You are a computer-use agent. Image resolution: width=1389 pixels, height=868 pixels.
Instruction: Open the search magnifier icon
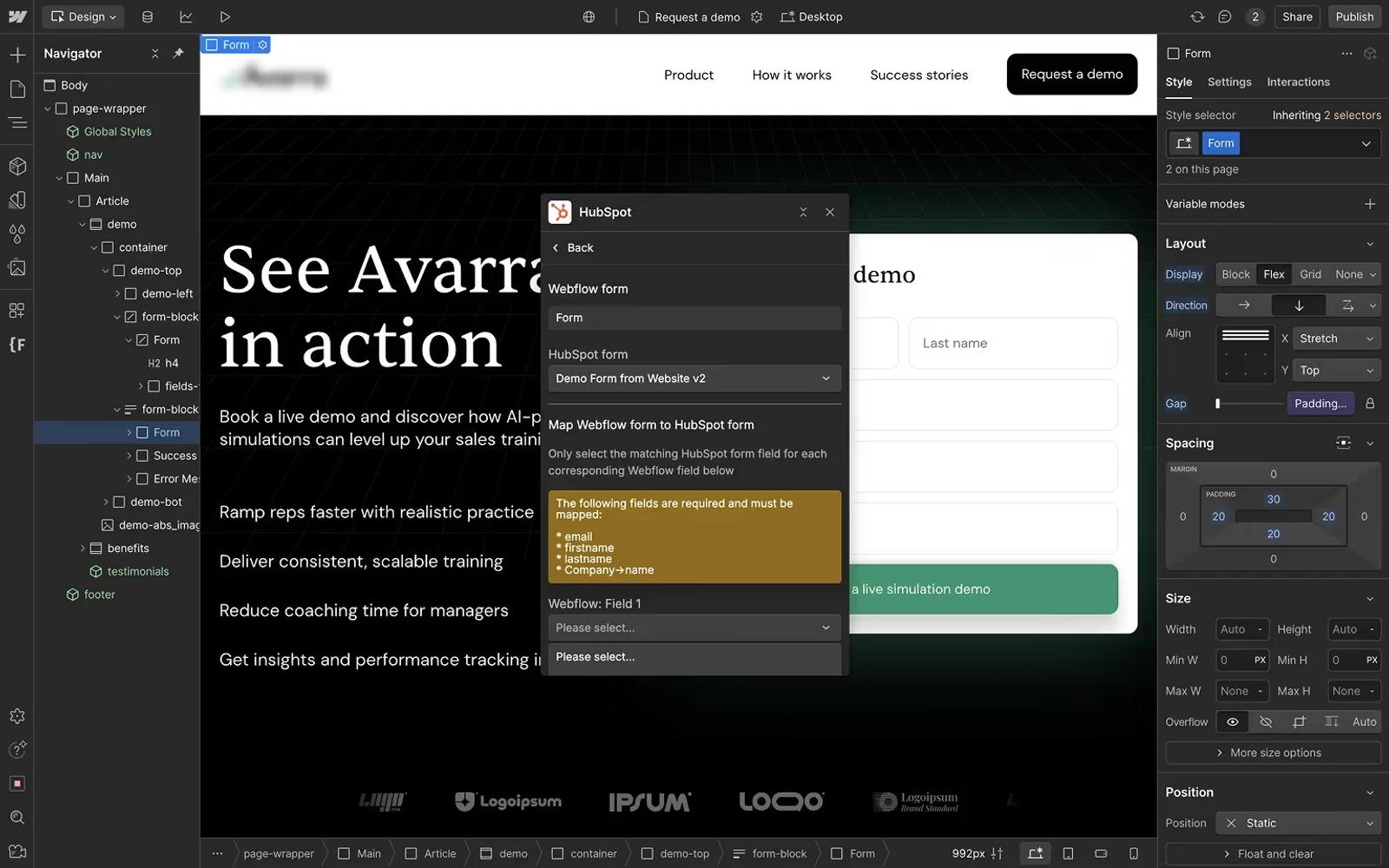point(17,818)
